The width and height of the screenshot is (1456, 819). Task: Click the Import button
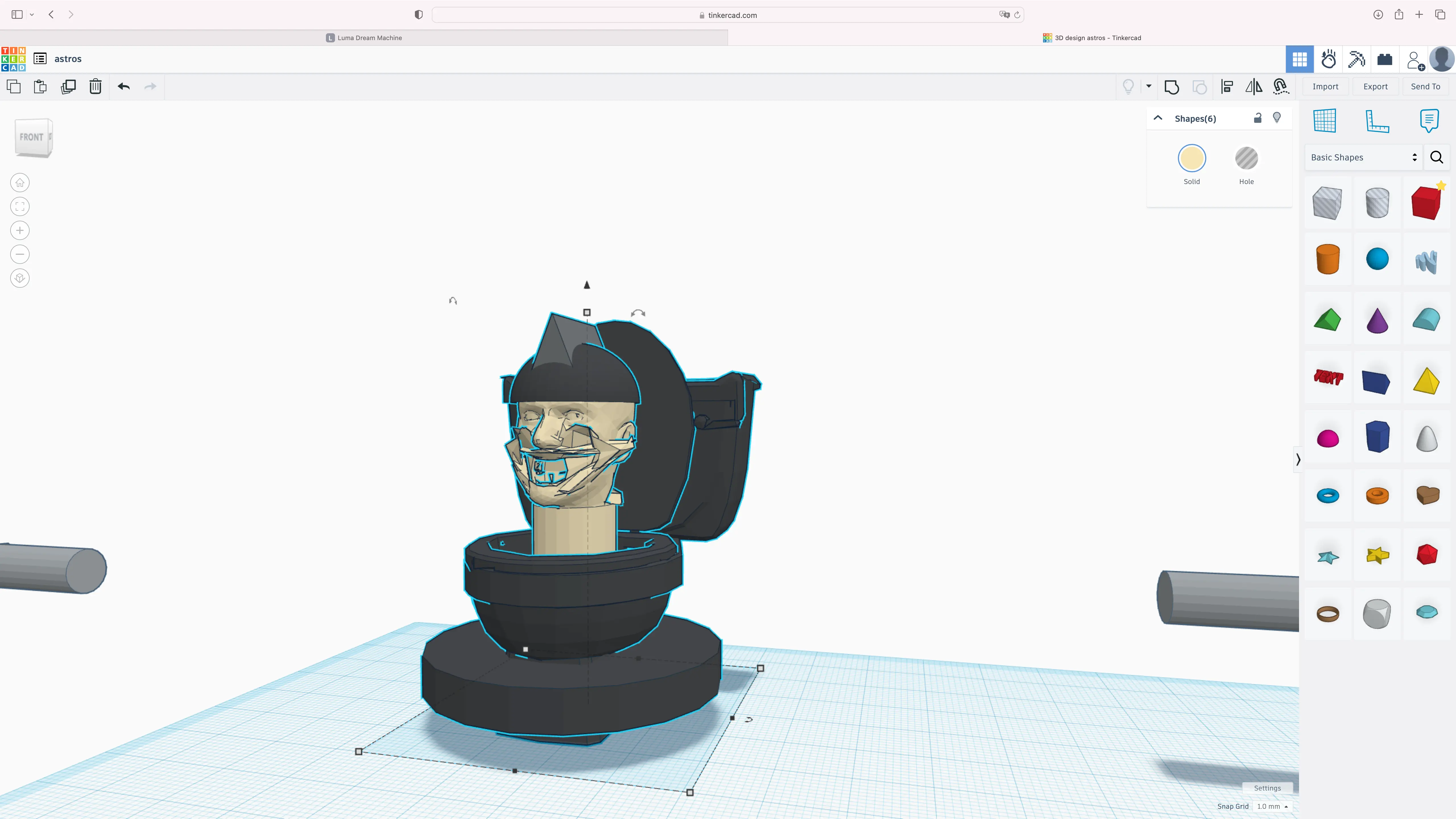point(1325,86)
